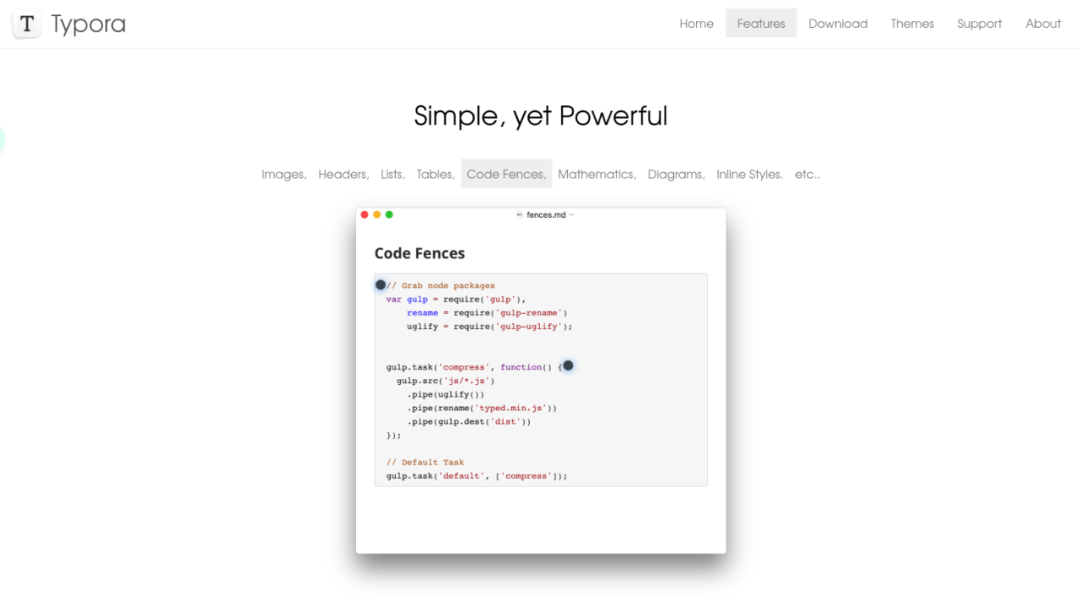Click the Code Fences heading in demo
1080x601 pixels.
[419, 253]
